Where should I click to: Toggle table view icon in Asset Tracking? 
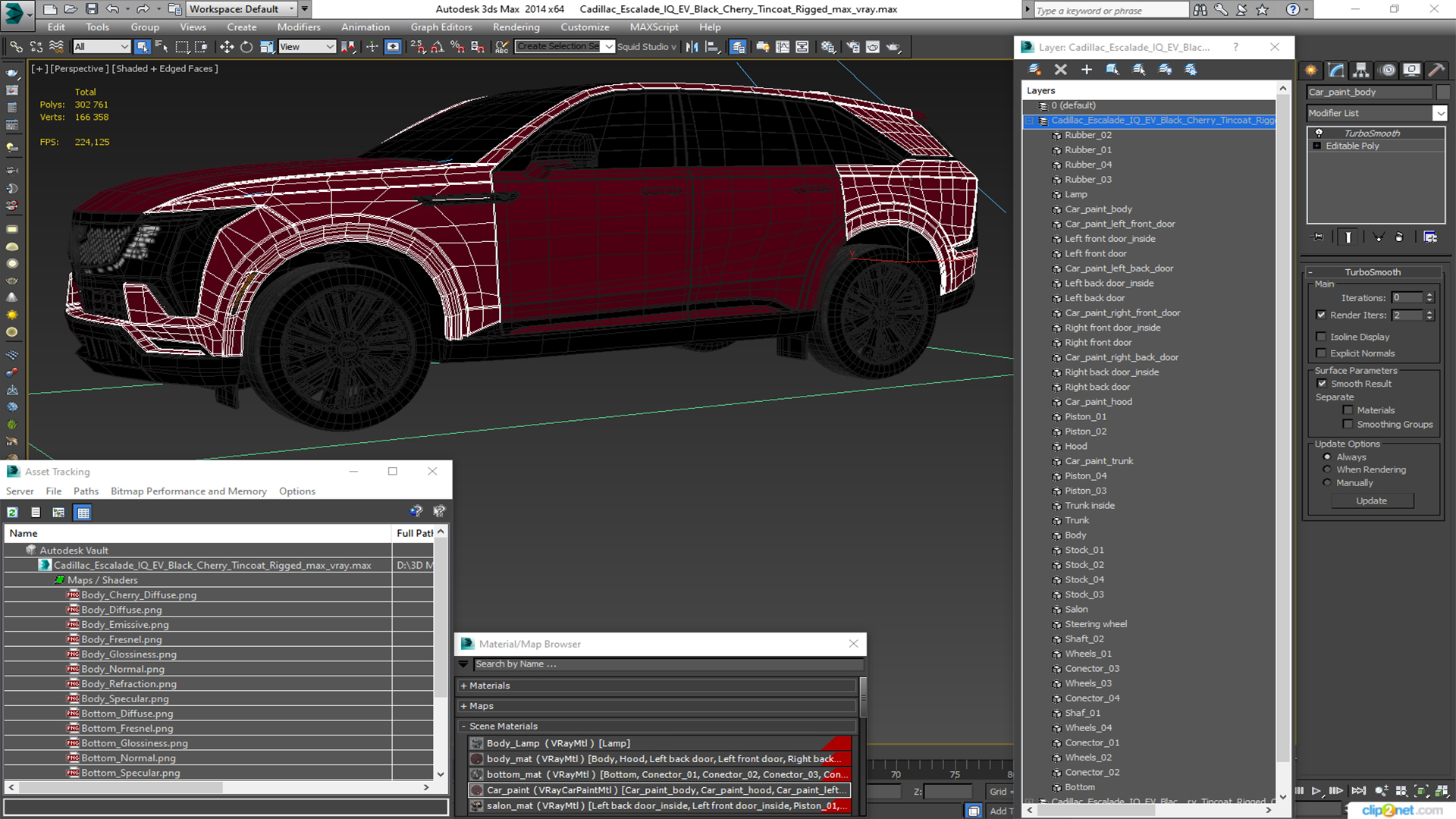83,513
